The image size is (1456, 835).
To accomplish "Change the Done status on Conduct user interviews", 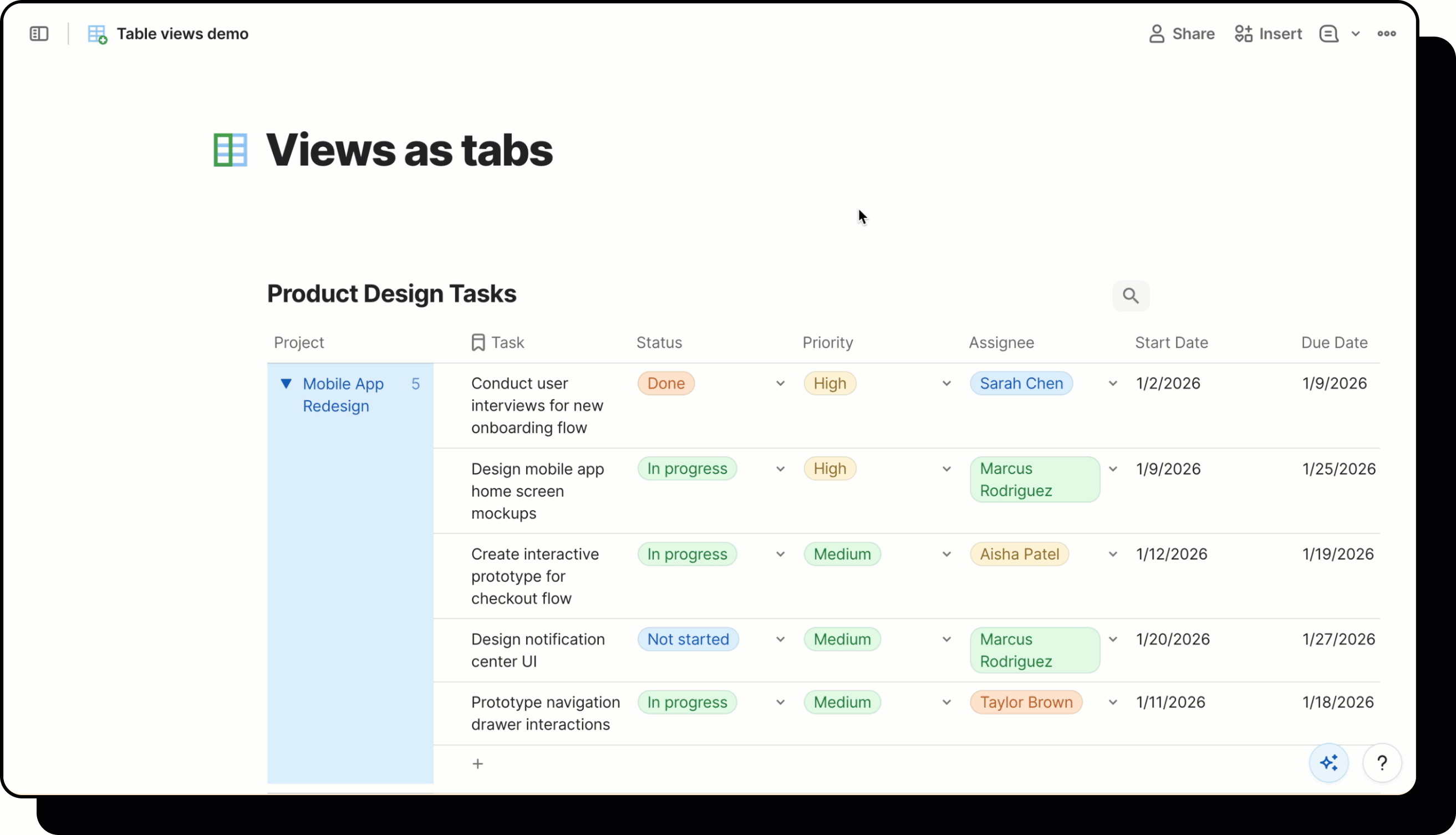I will tap(665, 383).
